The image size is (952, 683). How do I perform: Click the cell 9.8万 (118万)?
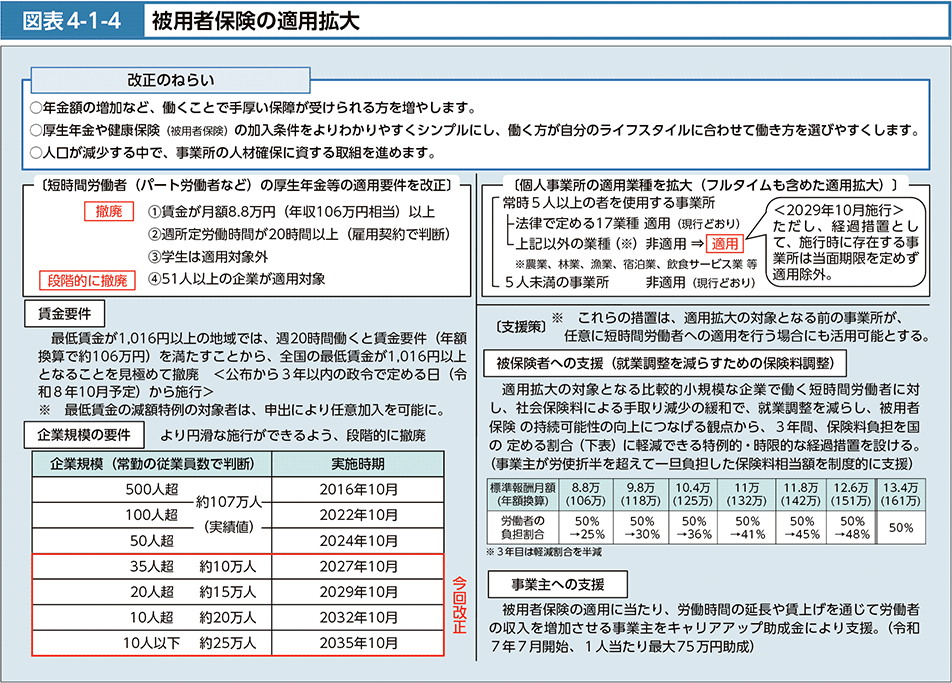tap(641, 495)
